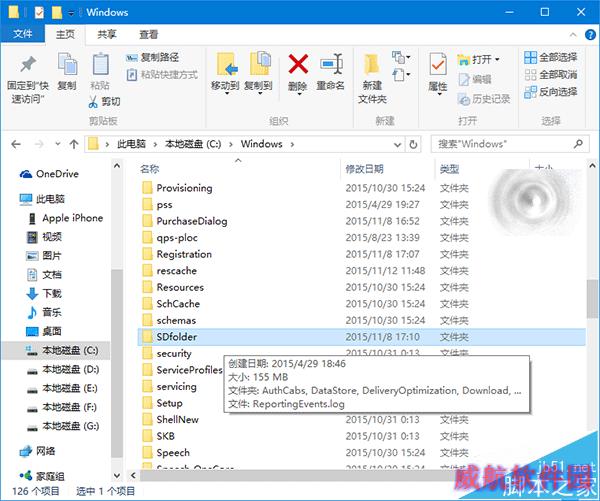Click the Cut scissors icon

tap(93, 101)
